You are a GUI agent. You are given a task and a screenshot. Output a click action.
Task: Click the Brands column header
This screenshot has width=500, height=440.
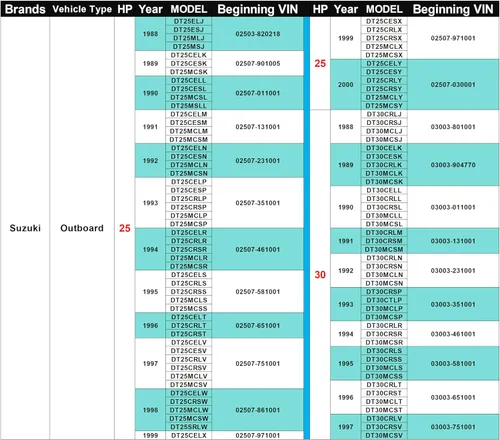[x=25, y=9]
